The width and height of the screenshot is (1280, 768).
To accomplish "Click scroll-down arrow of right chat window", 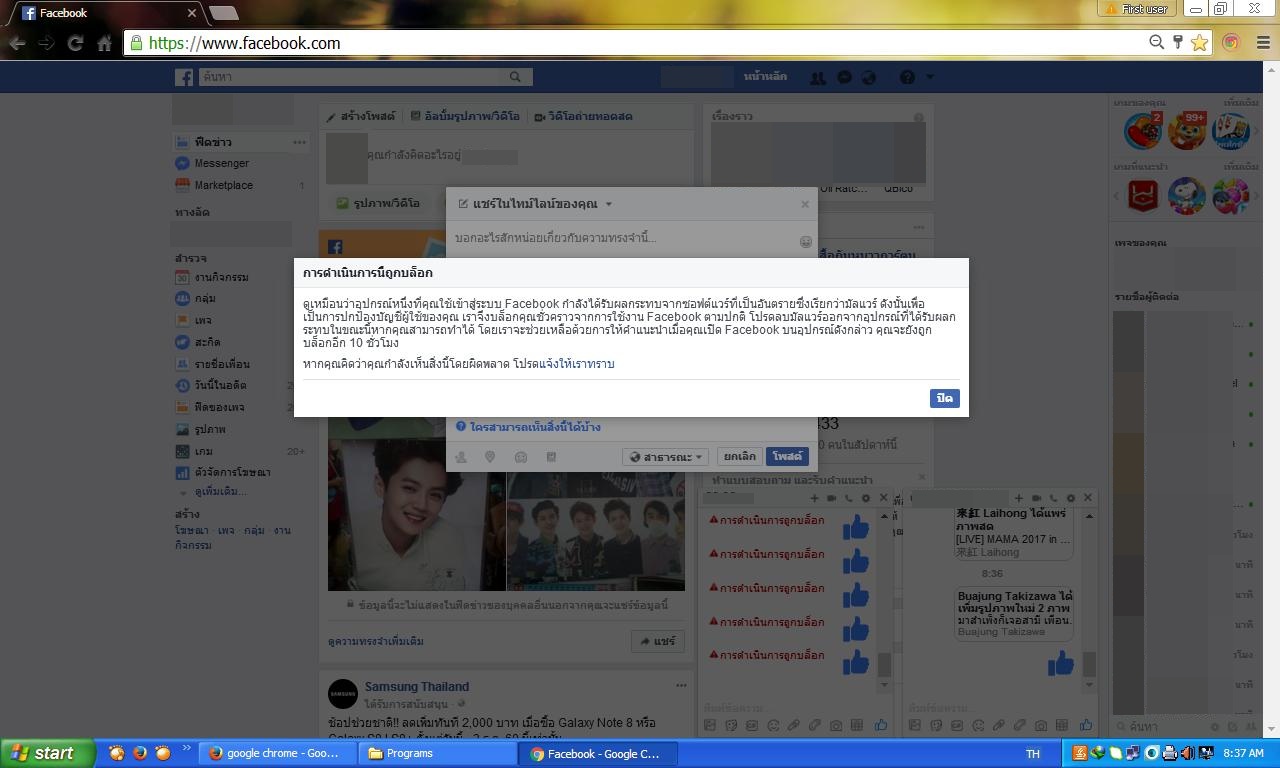I will 1090,686.
